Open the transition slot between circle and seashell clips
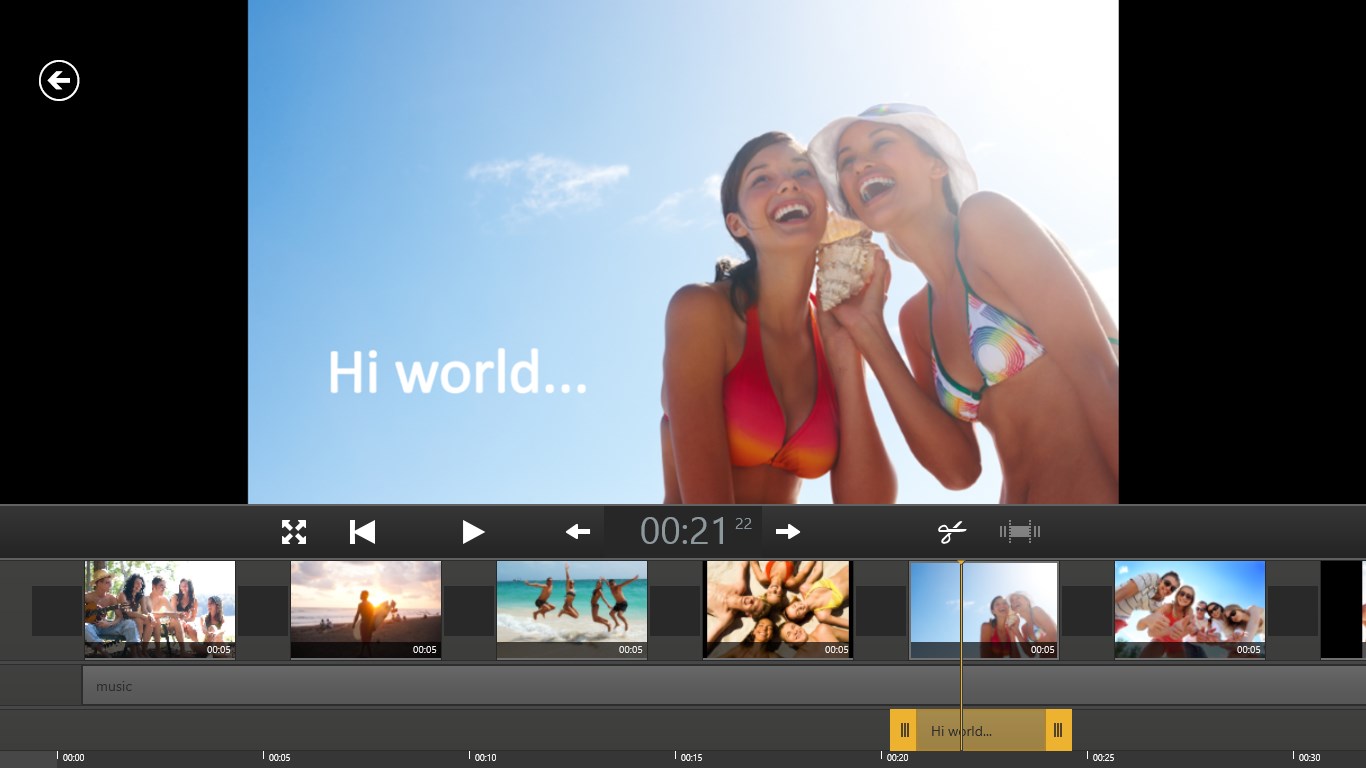This screenshot has width=1366, height=768. tap(881, 611)
